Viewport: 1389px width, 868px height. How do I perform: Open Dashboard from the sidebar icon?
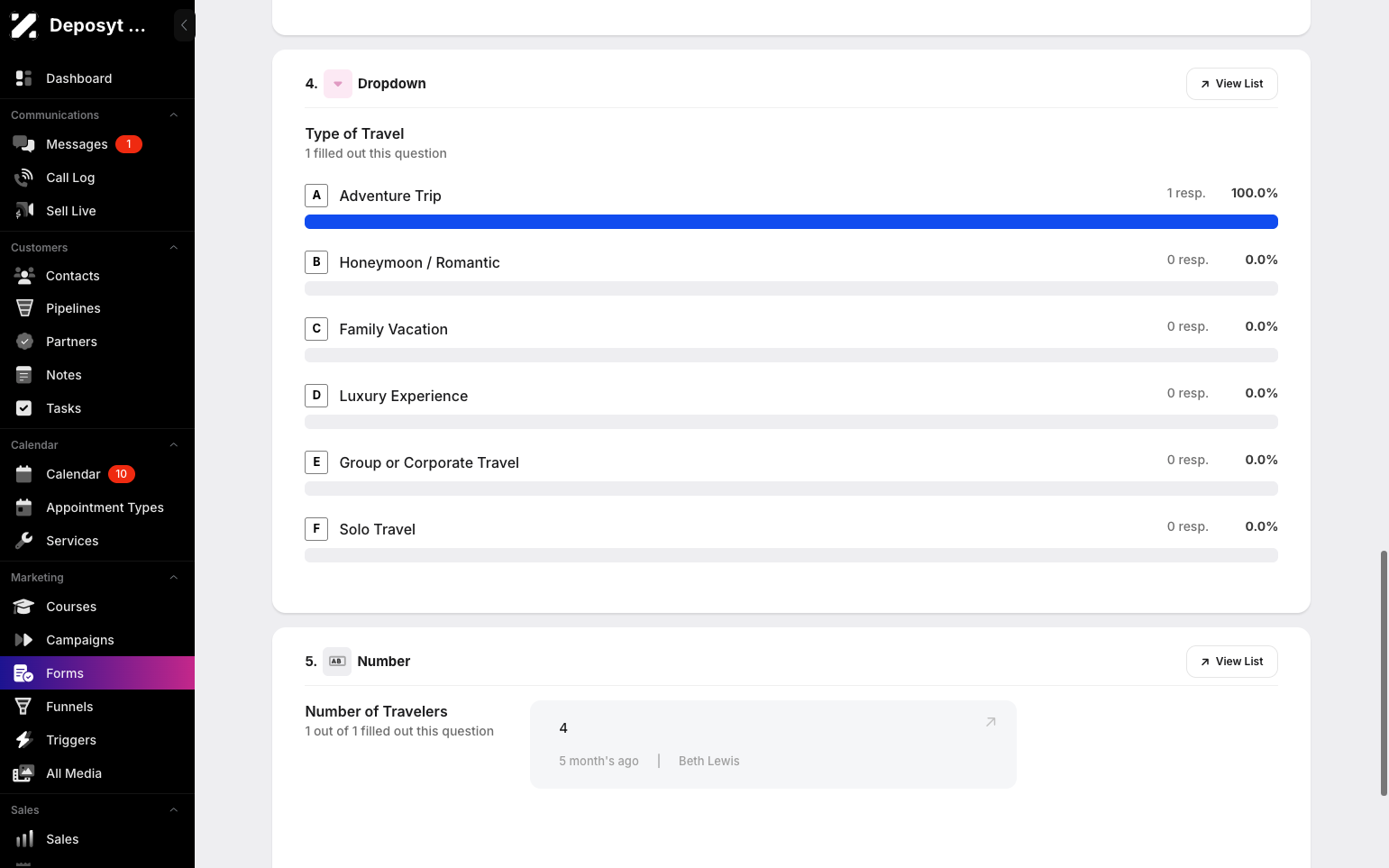point(24,78)
